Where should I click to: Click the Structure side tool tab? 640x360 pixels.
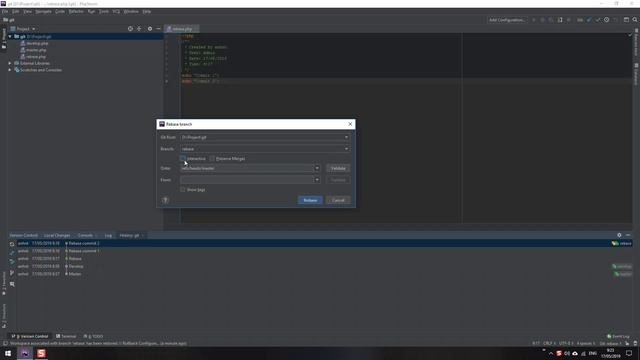[x=4, y=316]
